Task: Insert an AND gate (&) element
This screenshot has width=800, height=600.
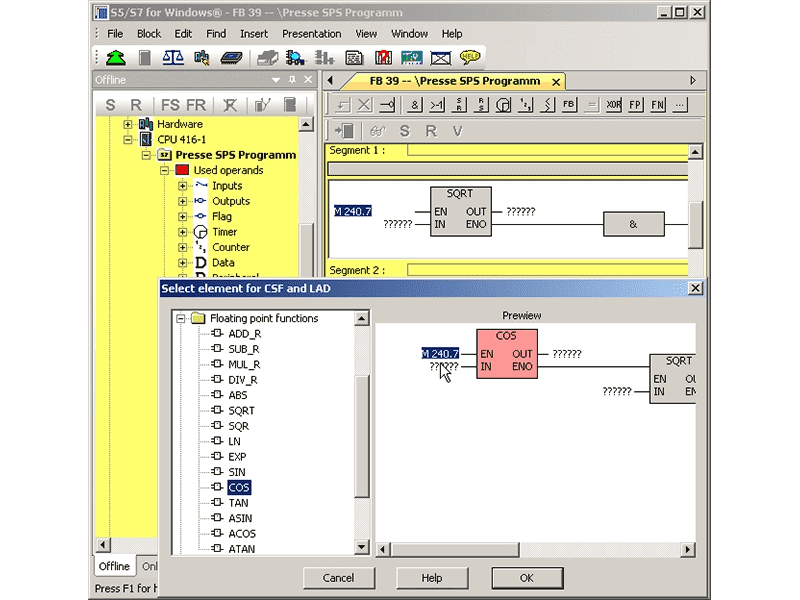Action: tap(415, 105)
